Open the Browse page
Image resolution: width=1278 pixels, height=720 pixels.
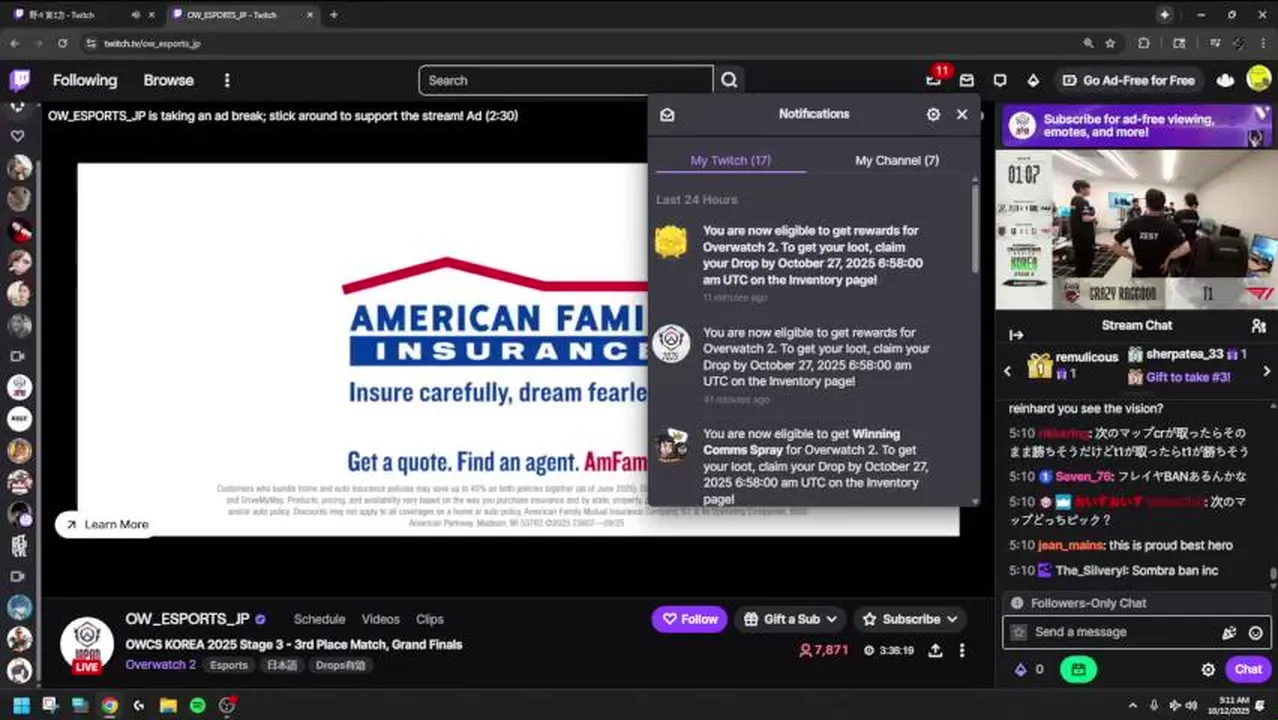[x=168, y=80]
